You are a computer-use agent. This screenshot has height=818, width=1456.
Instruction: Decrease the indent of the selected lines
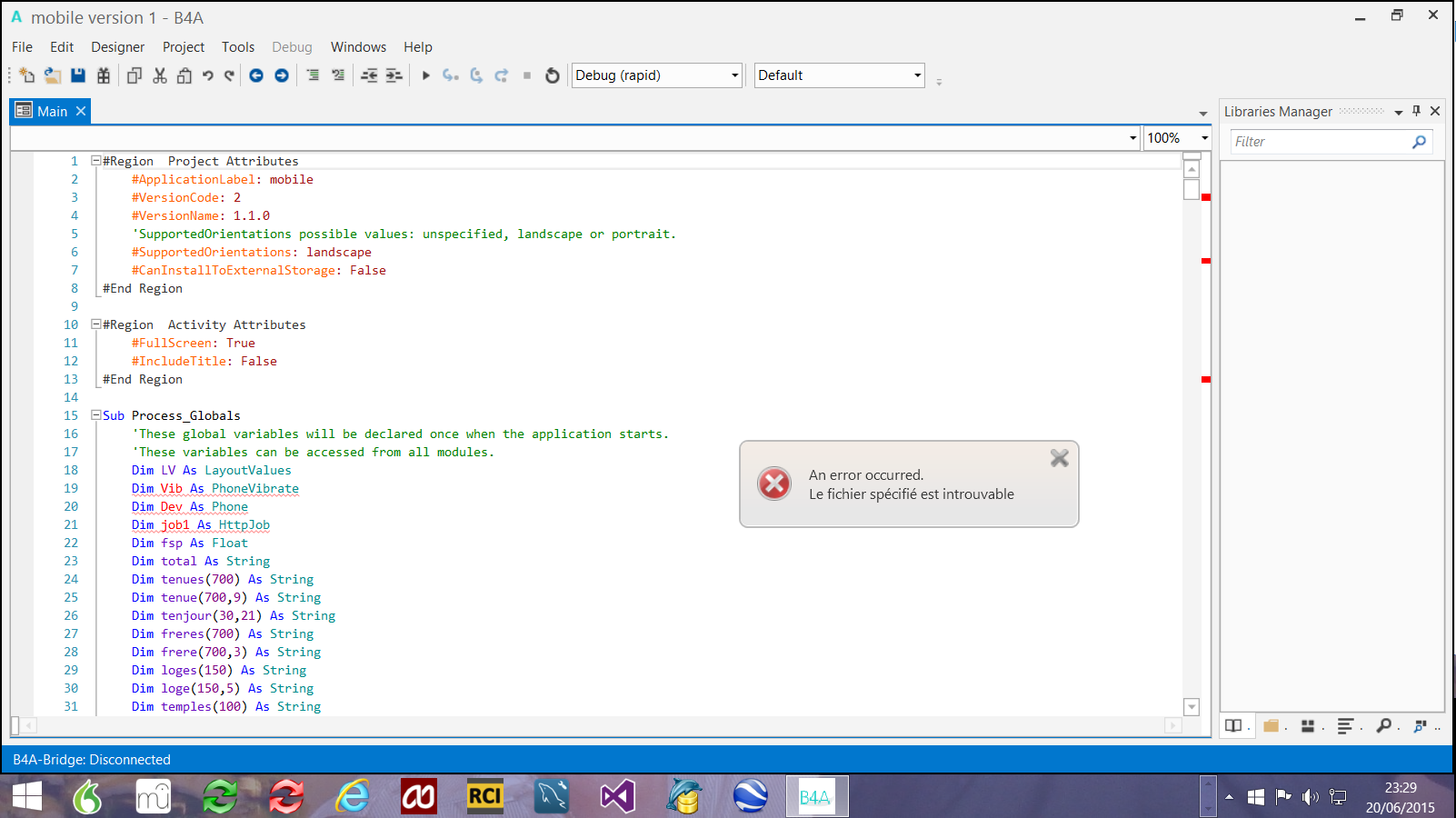369,75
